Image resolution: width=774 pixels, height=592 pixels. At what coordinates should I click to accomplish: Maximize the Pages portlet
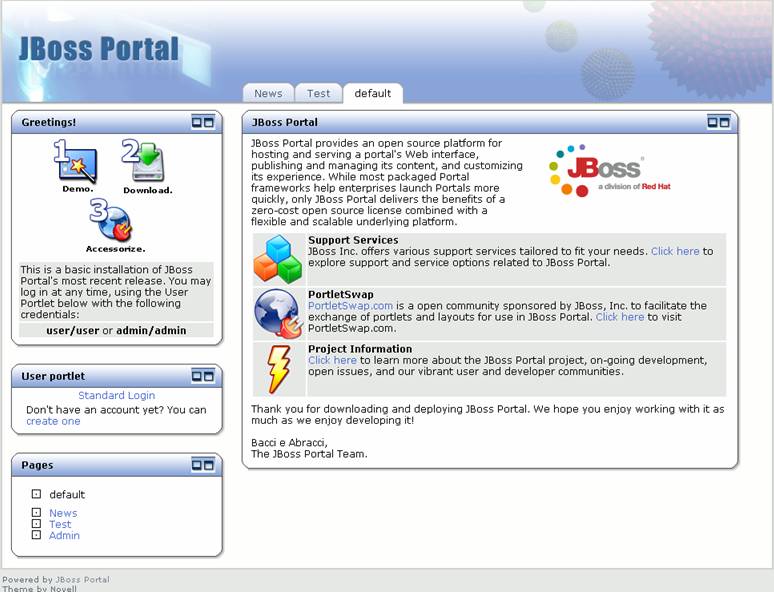(209, 465)
